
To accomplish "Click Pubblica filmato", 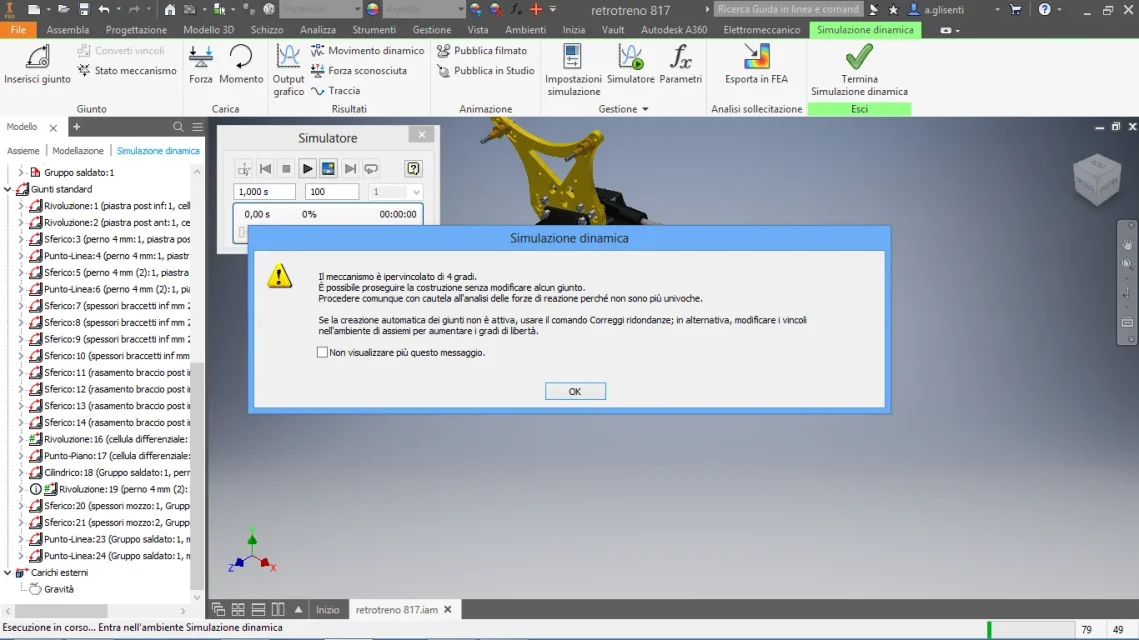I will (482, 50).
